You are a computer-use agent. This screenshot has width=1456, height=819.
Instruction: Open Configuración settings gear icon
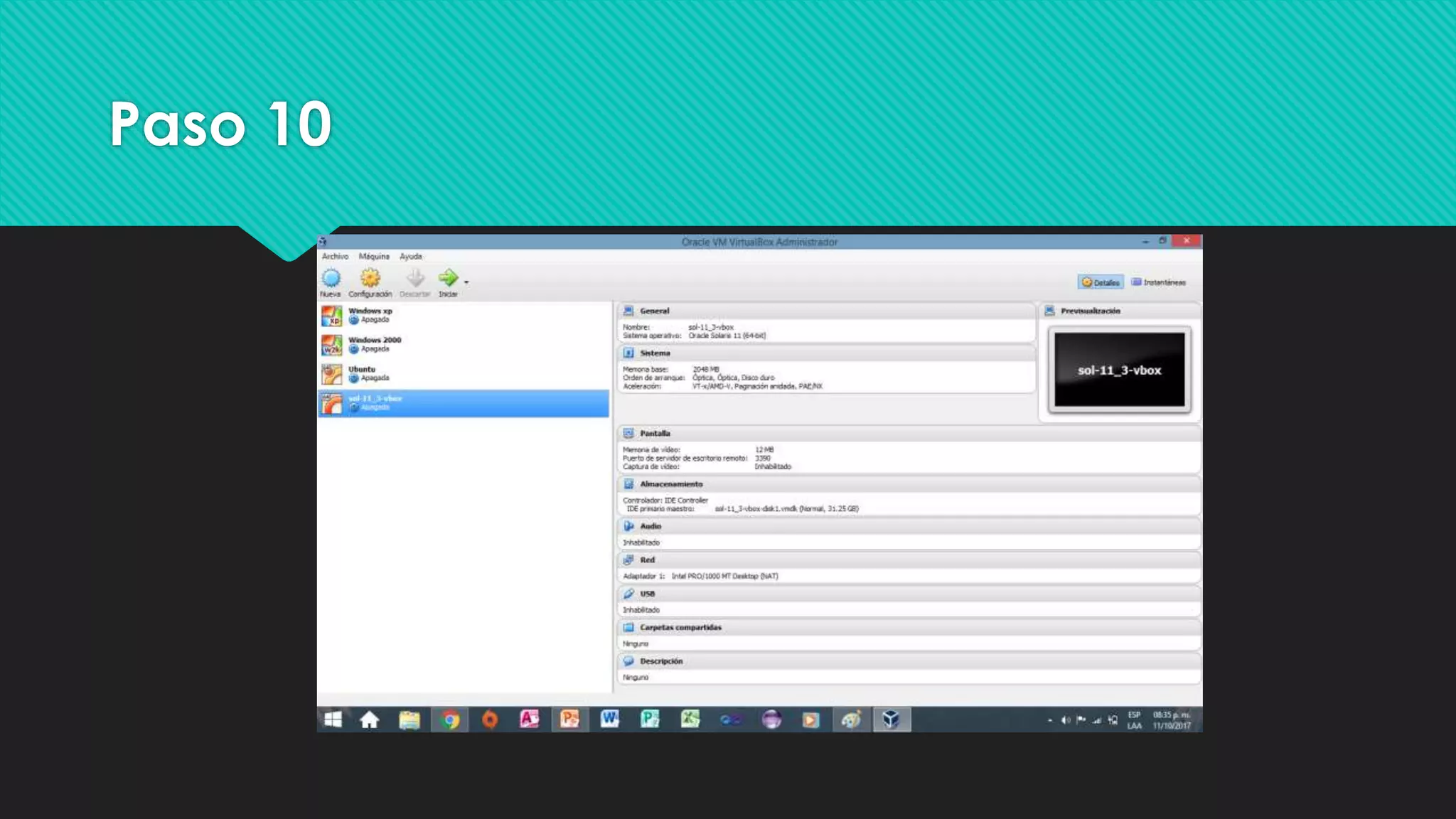coord(370,278)
